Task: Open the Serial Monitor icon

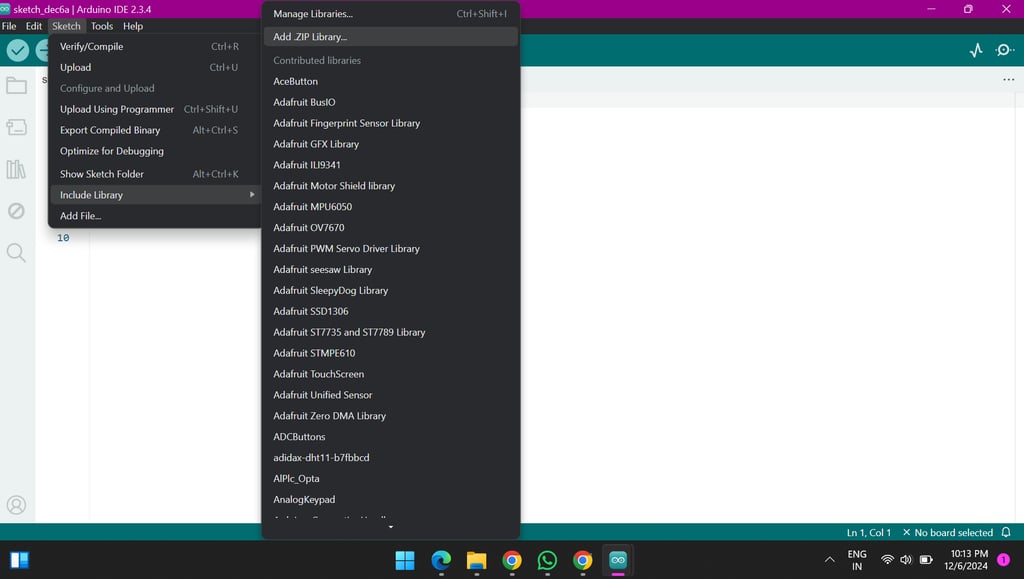Action: click(x=1004, y=50)
